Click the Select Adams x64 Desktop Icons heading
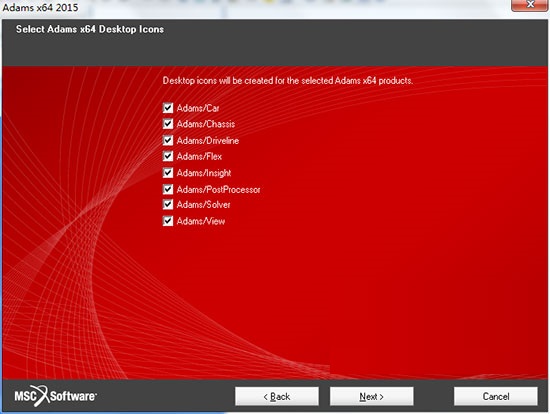Image resolution: width=550 pixels, height=414 pixels. tap(90, 29)
